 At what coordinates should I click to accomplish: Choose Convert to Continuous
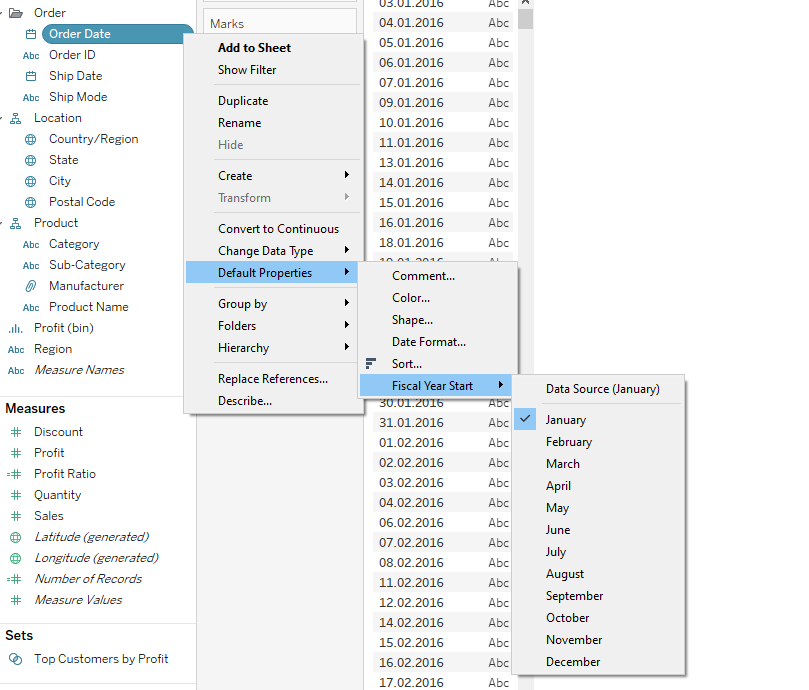(x=278, y=229)
